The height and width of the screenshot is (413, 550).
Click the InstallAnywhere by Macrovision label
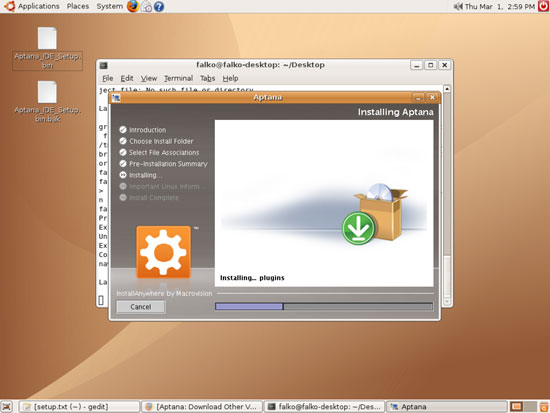[164, 293]
